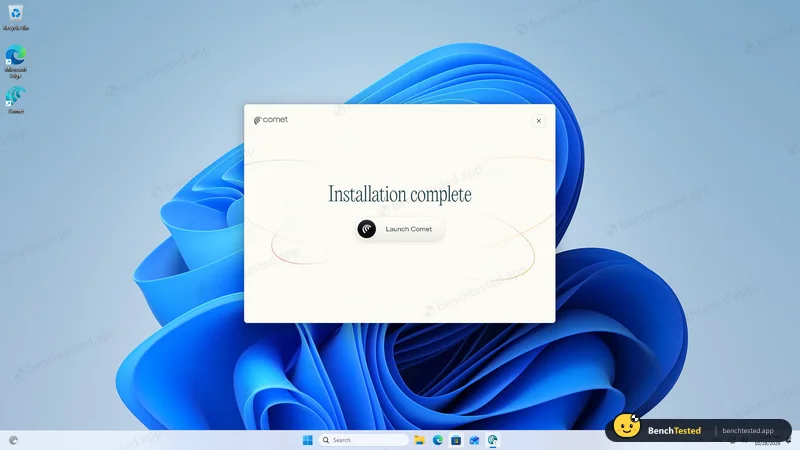Click the Installation complete heading
Viewport: 800px width, 450px height.
[399, 194]
